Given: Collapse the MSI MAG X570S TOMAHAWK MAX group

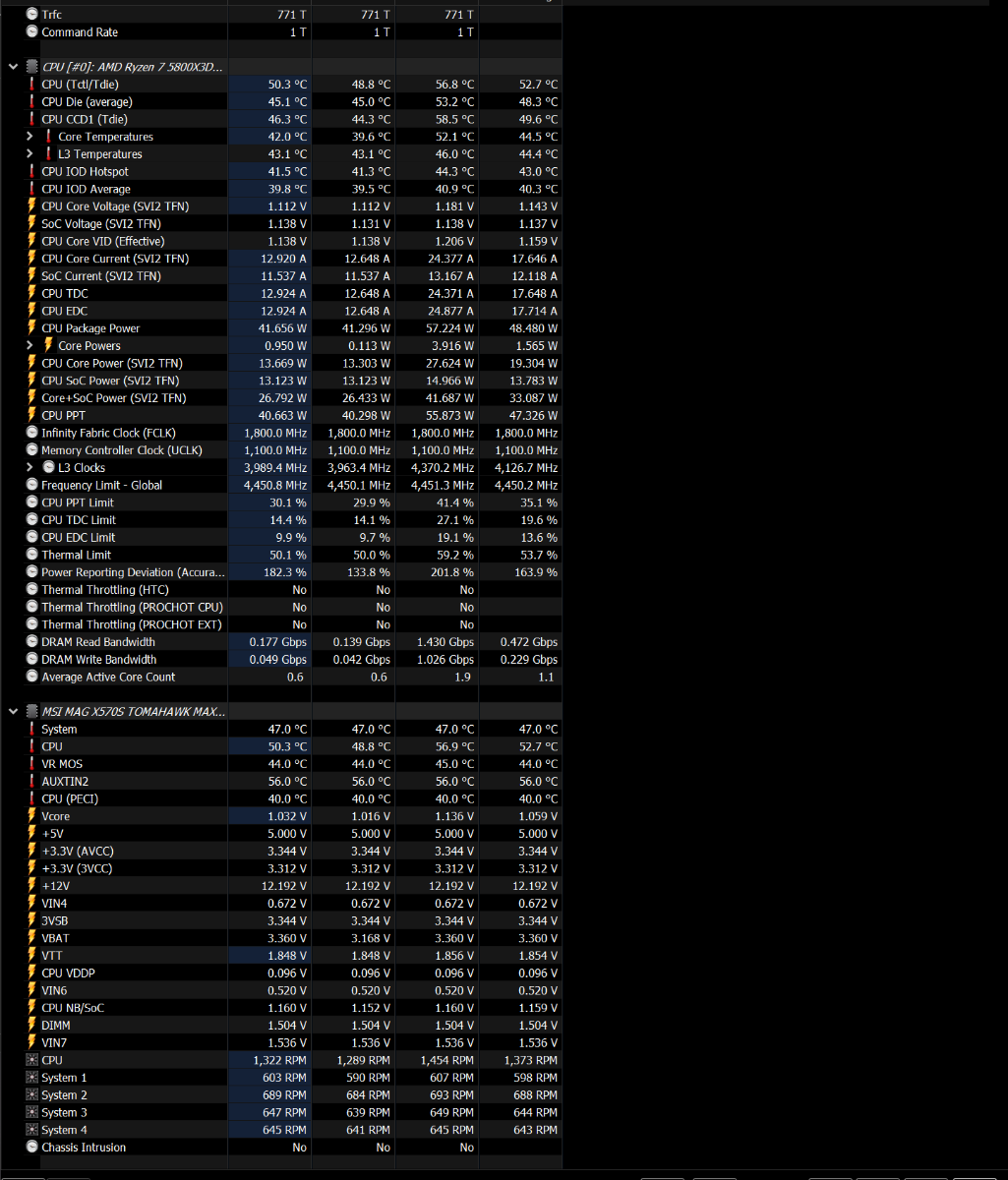Looking at the screenshot, I should [13, 711].
